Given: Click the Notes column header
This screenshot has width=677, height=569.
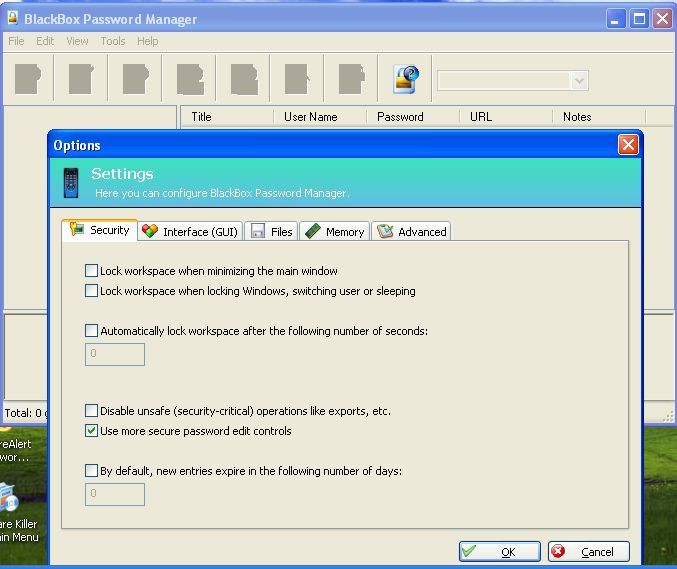Looking at the screenshot, I should pos(599,117).
